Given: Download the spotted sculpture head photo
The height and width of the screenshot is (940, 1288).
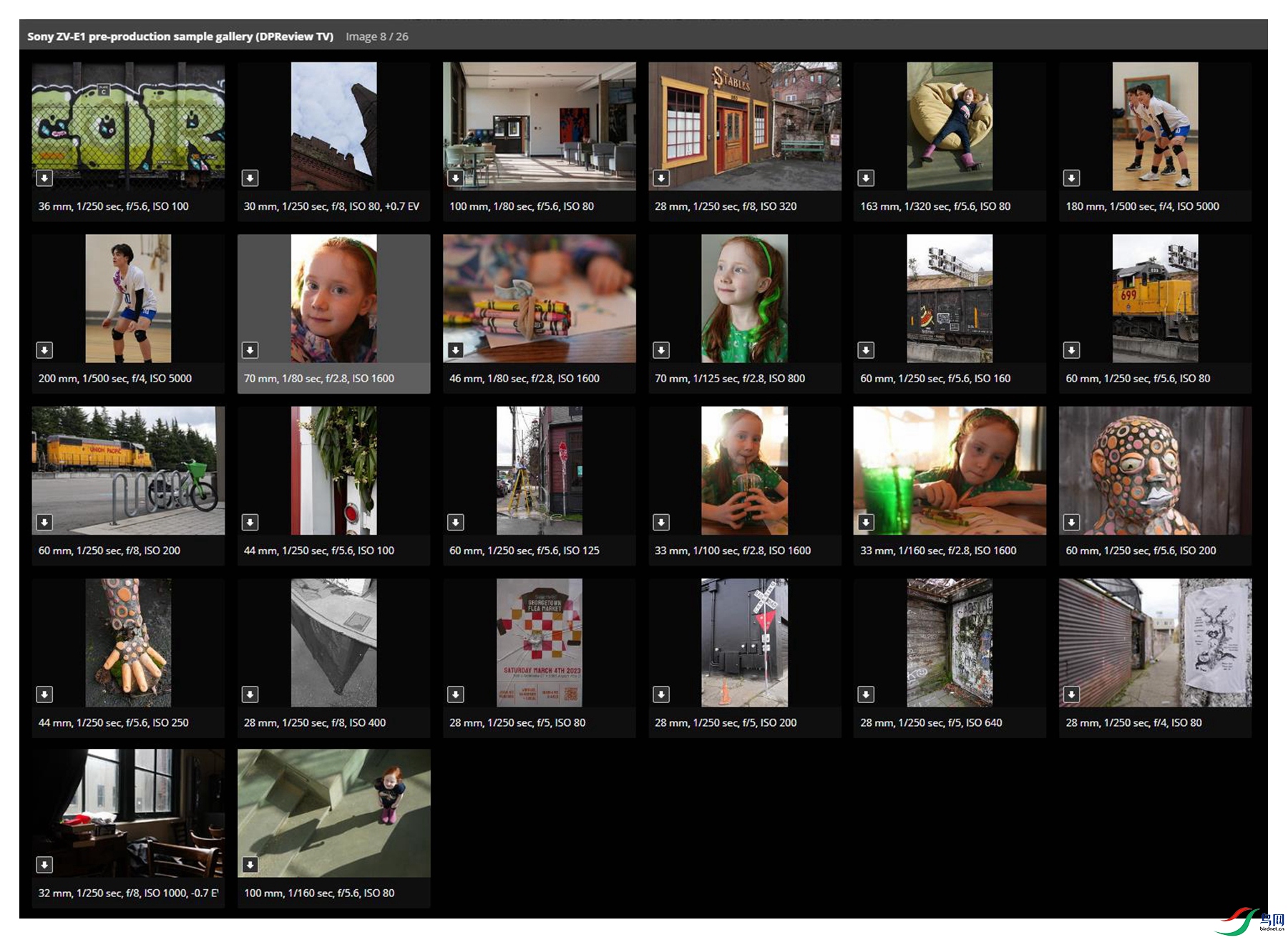Looking at the screenshot, I should (x=1071, y=523).
